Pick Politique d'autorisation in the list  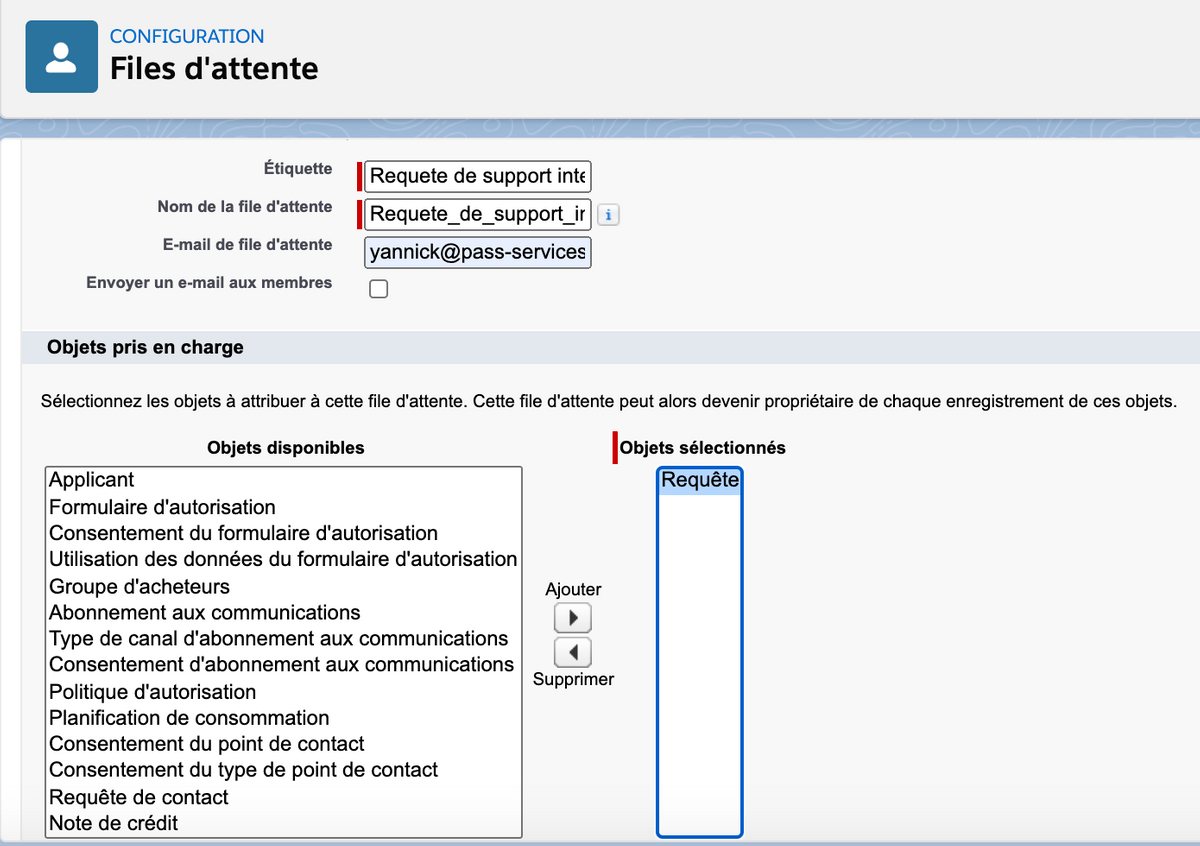(x=284, y=692)
